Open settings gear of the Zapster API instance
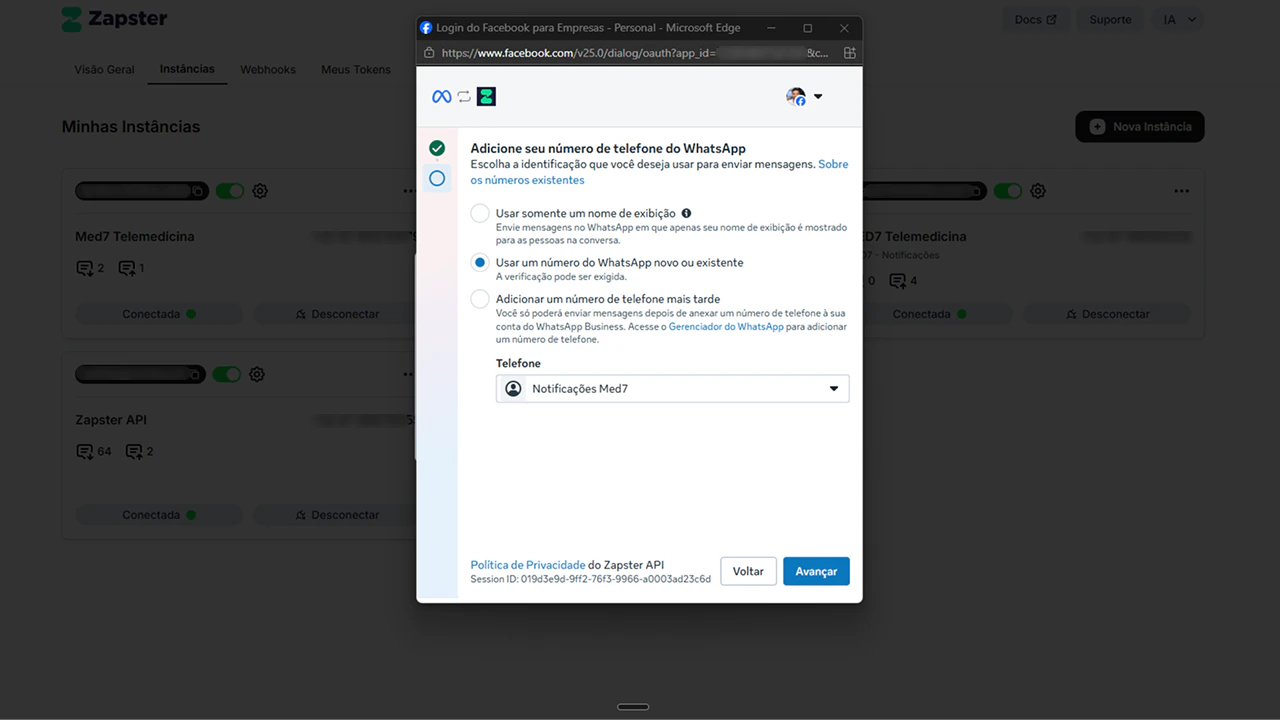 [x=257, y=374]
